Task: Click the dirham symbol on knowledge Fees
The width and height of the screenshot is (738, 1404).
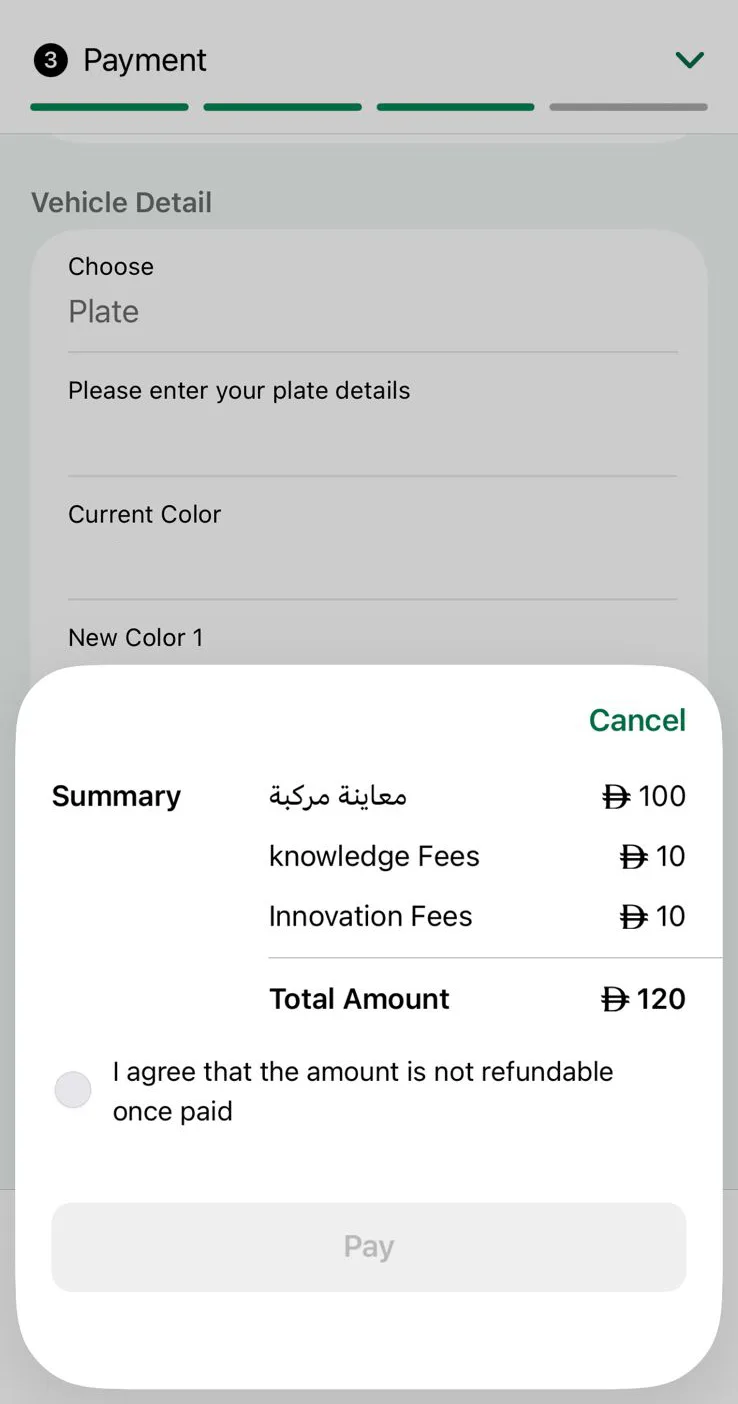Action: point(634,857)
